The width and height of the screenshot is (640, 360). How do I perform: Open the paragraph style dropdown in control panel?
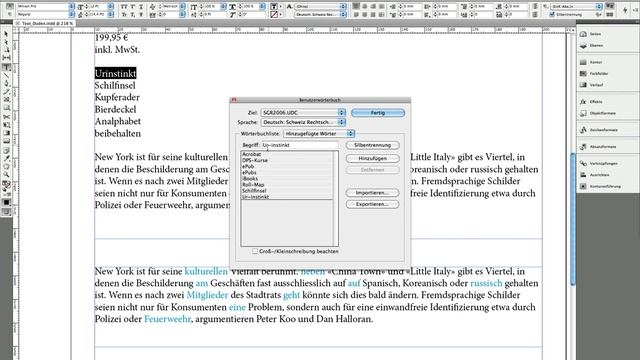pos(576,7)
